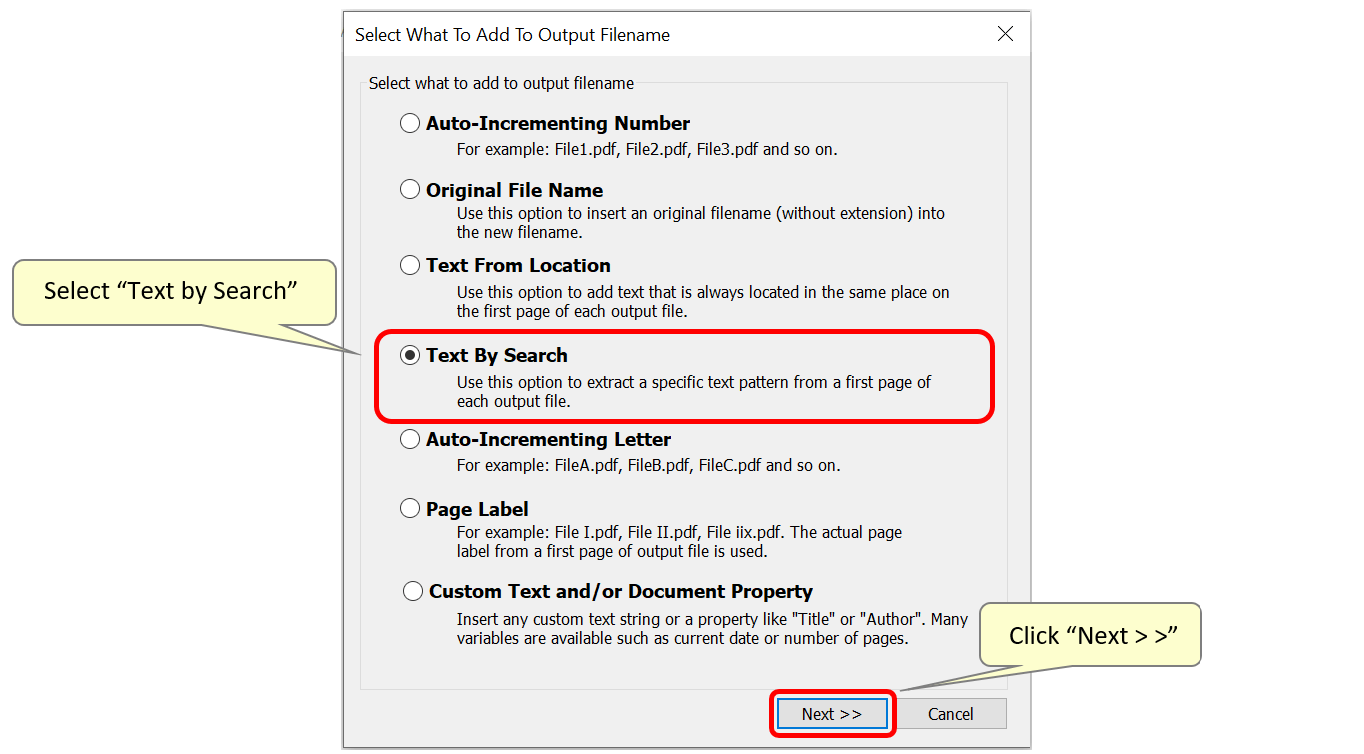Select the "Text From Location" radio button

click(410, 264)
